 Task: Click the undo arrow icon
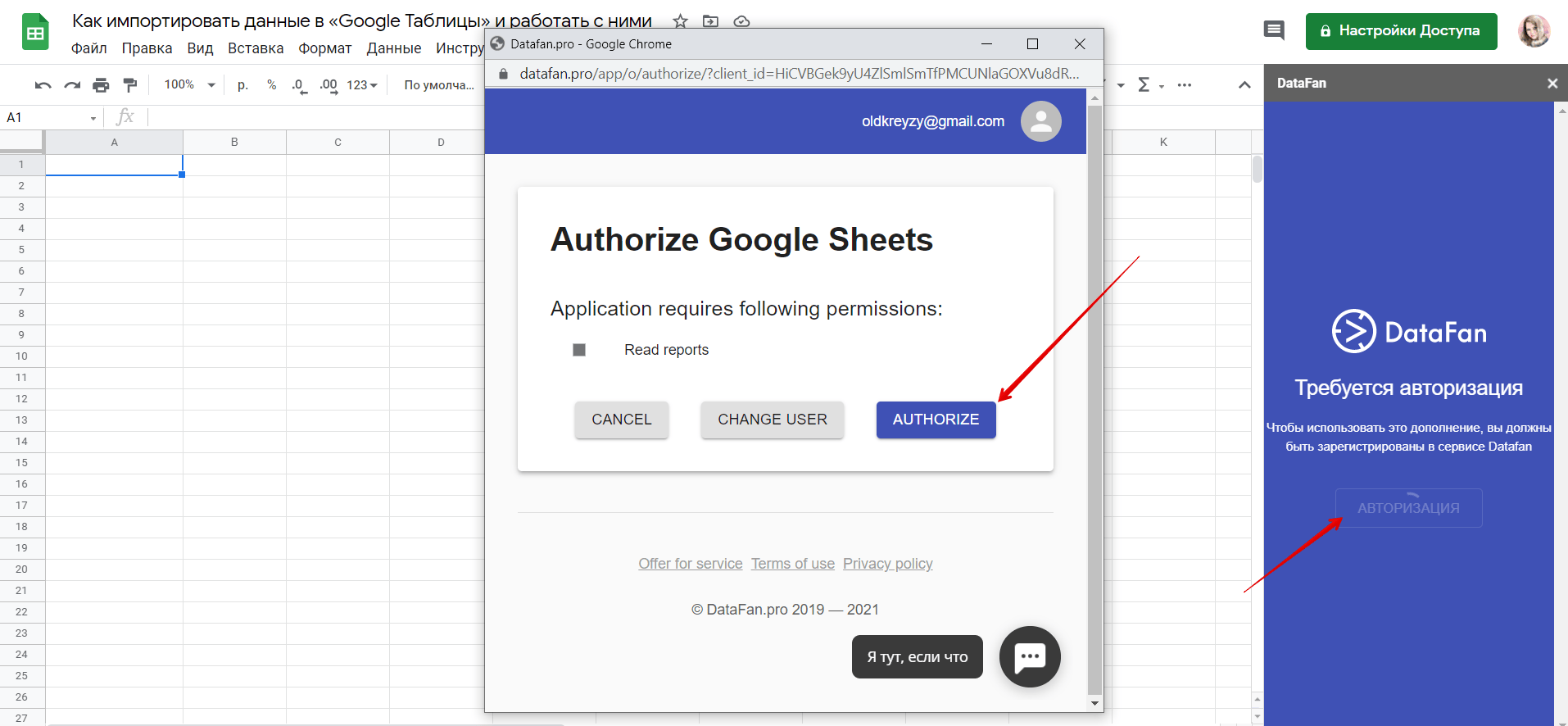point(43,85)
